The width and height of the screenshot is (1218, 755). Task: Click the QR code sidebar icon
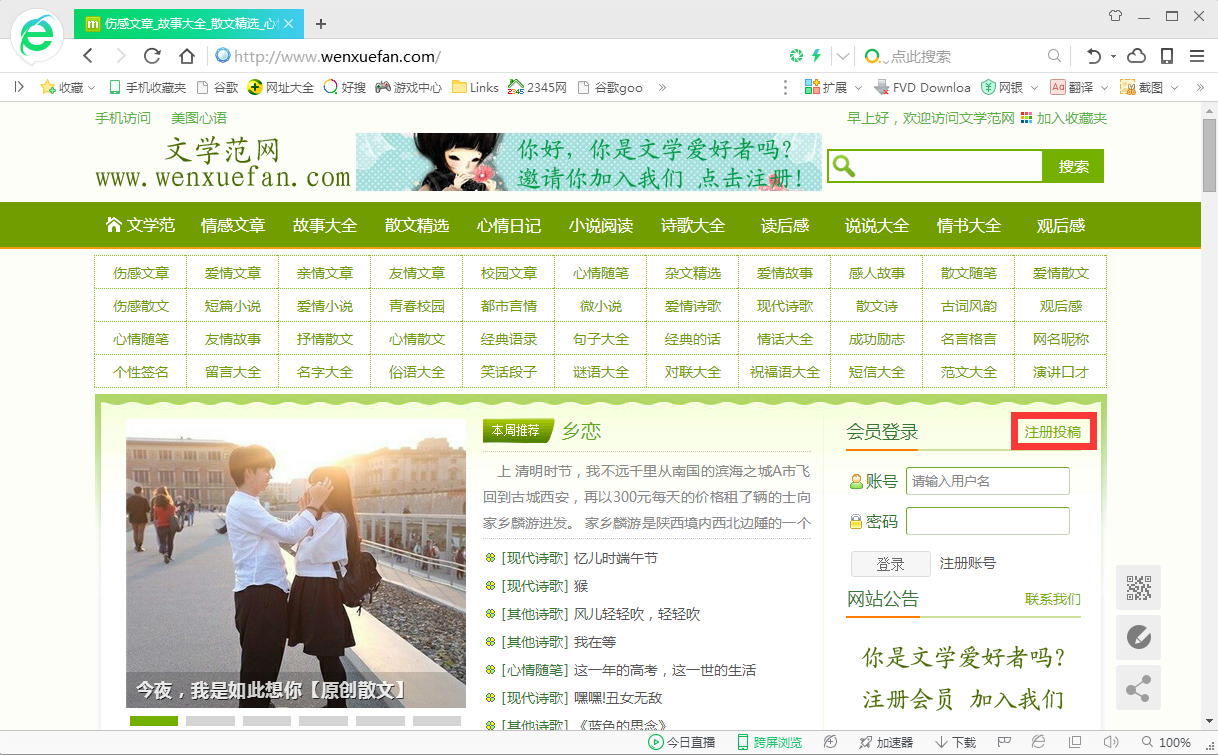tap(1138, 588)
